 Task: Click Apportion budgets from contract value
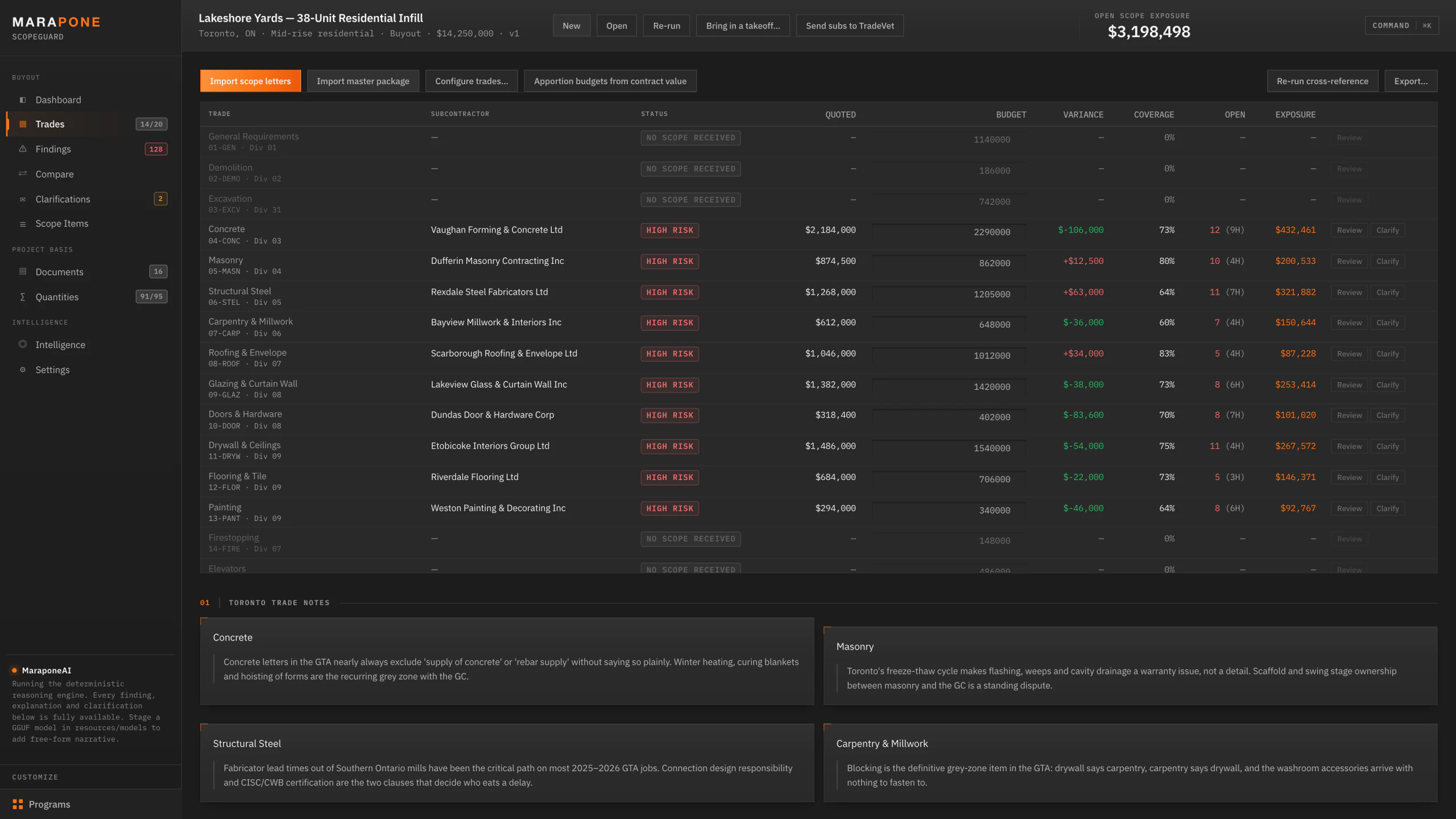click(610, 81)
